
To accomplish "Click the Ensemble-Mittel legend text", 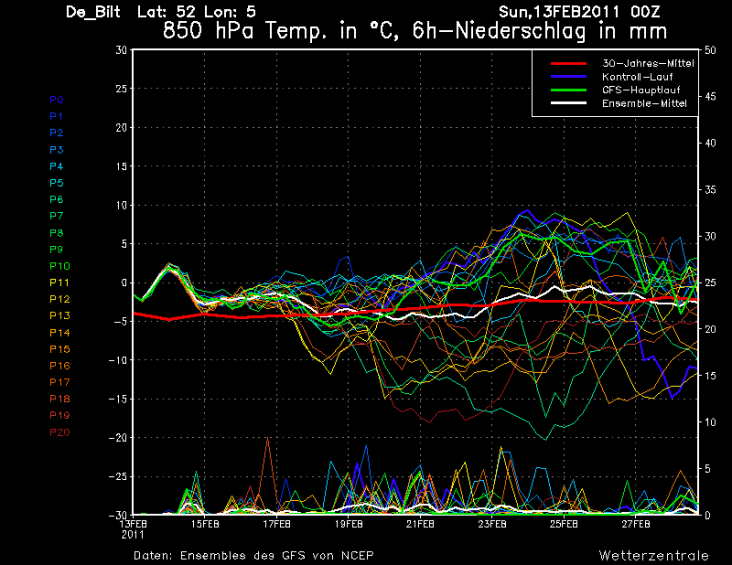I will tap(644, 103).
